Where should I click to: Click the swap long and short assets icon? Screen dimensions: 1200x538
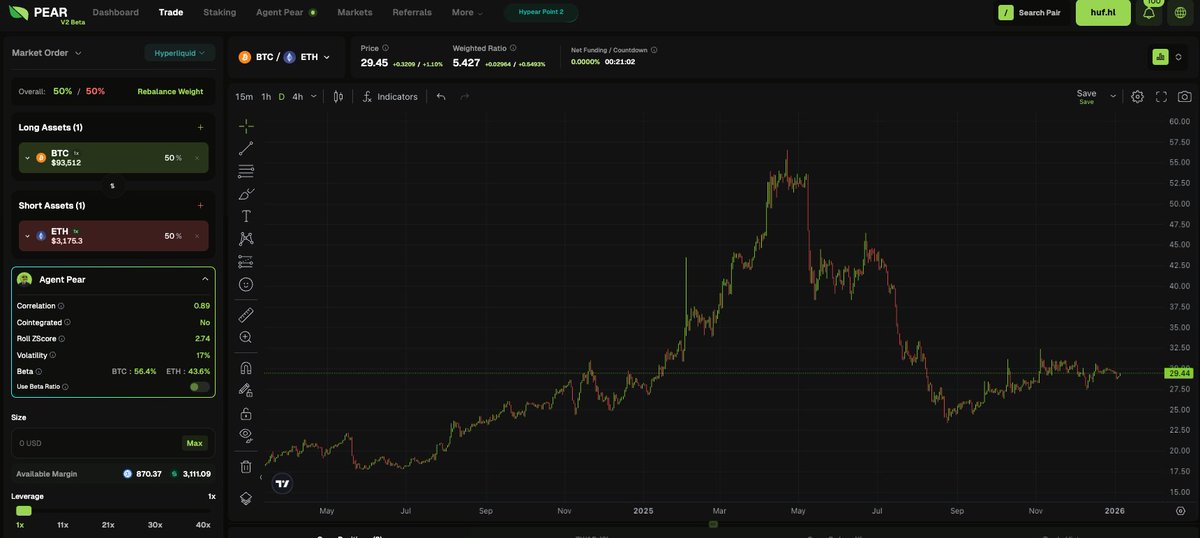click(x=112, y=186)
